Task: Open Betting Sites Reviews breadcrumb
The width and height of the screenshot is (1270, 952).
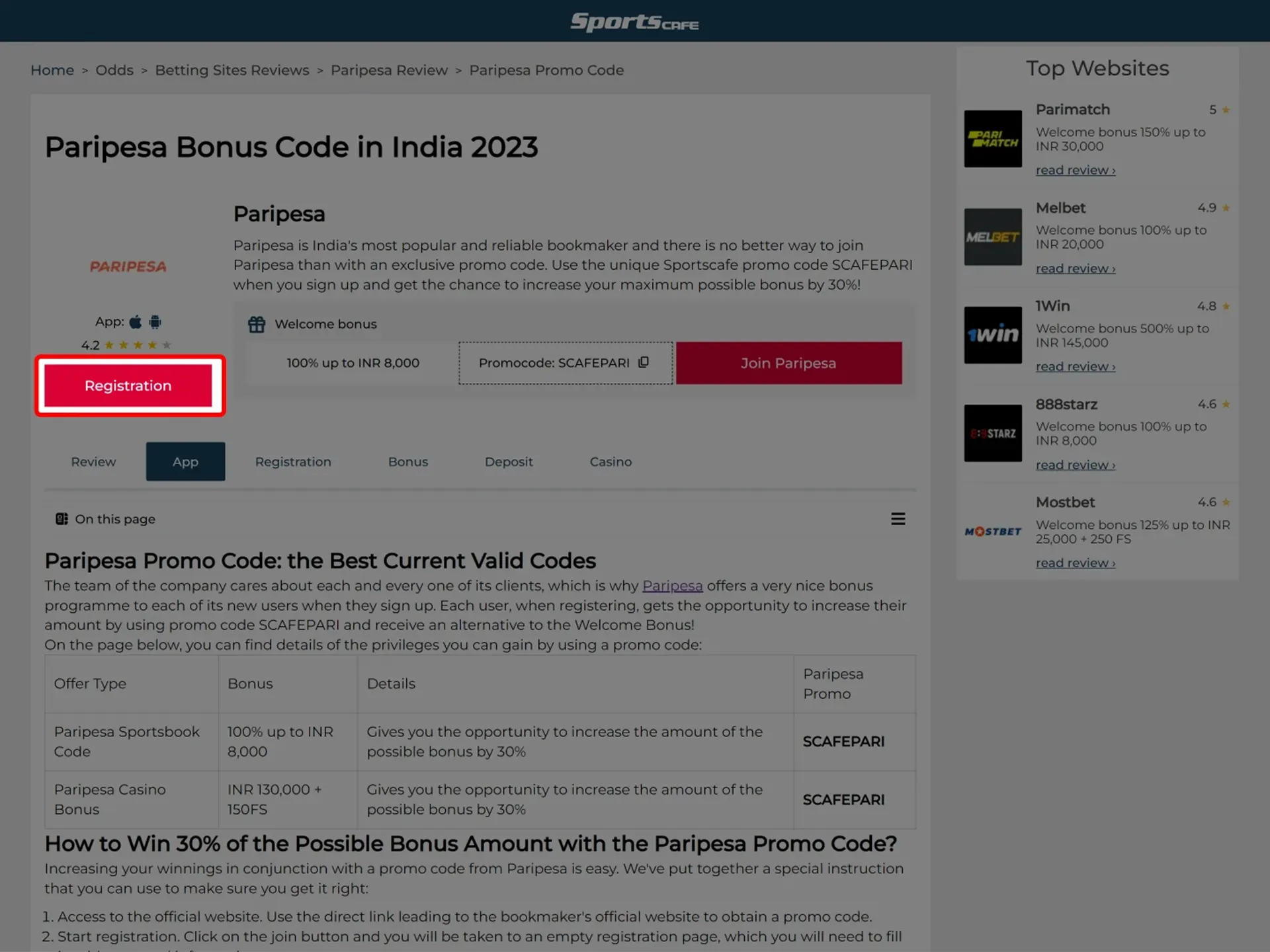Action: click(232, 70)
